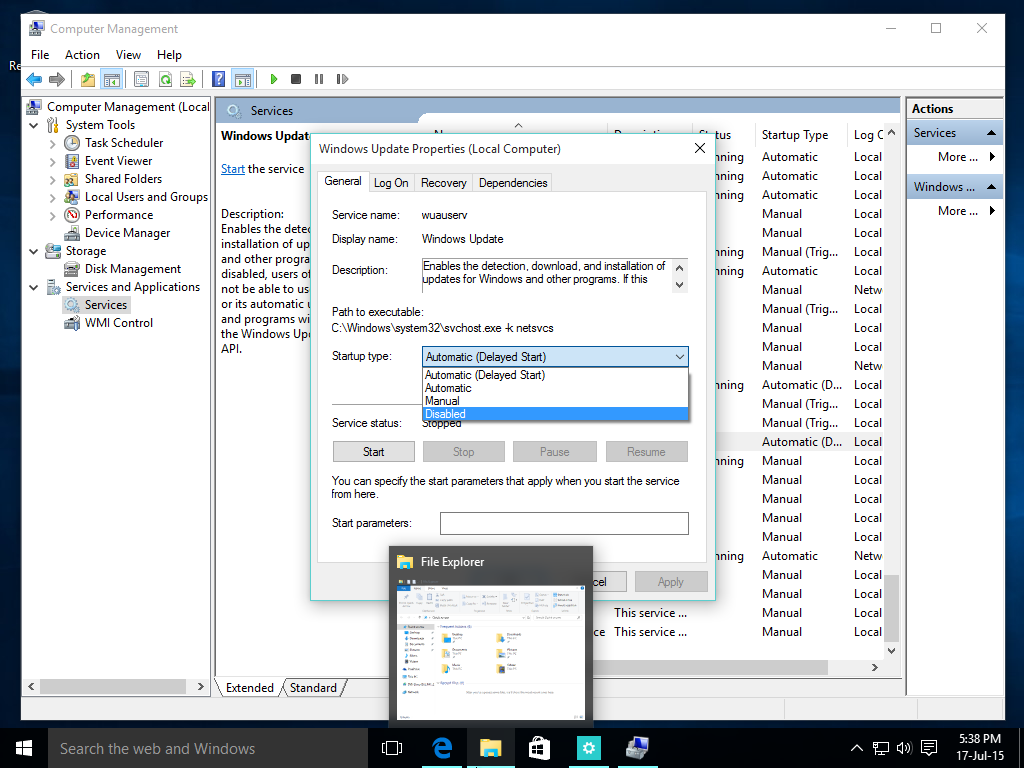Expand the Shared Folders node arrow

coord(53,179)
